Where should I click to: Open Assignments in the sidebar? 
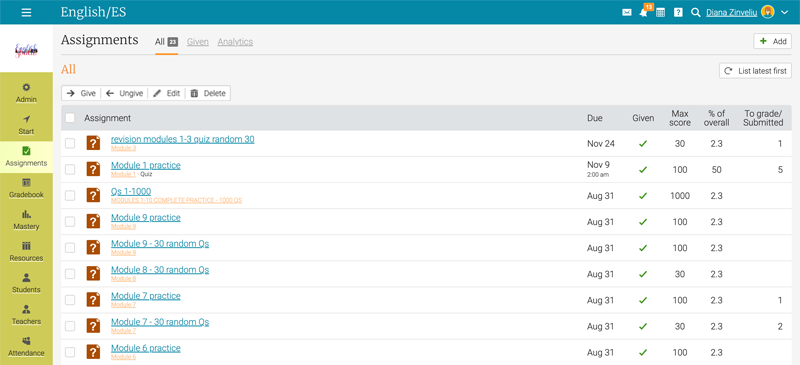point(27,157)
